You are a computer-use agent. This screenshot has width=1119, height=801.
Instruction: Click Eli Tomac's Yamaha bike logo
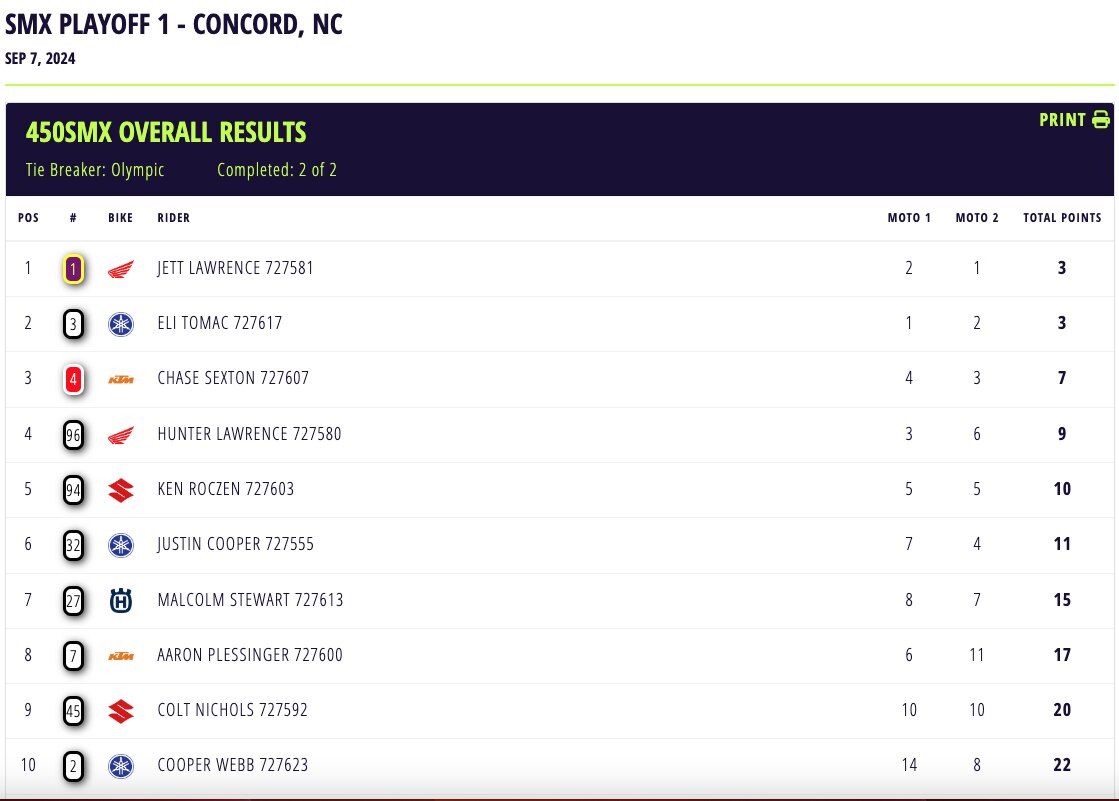click(121, 324)
